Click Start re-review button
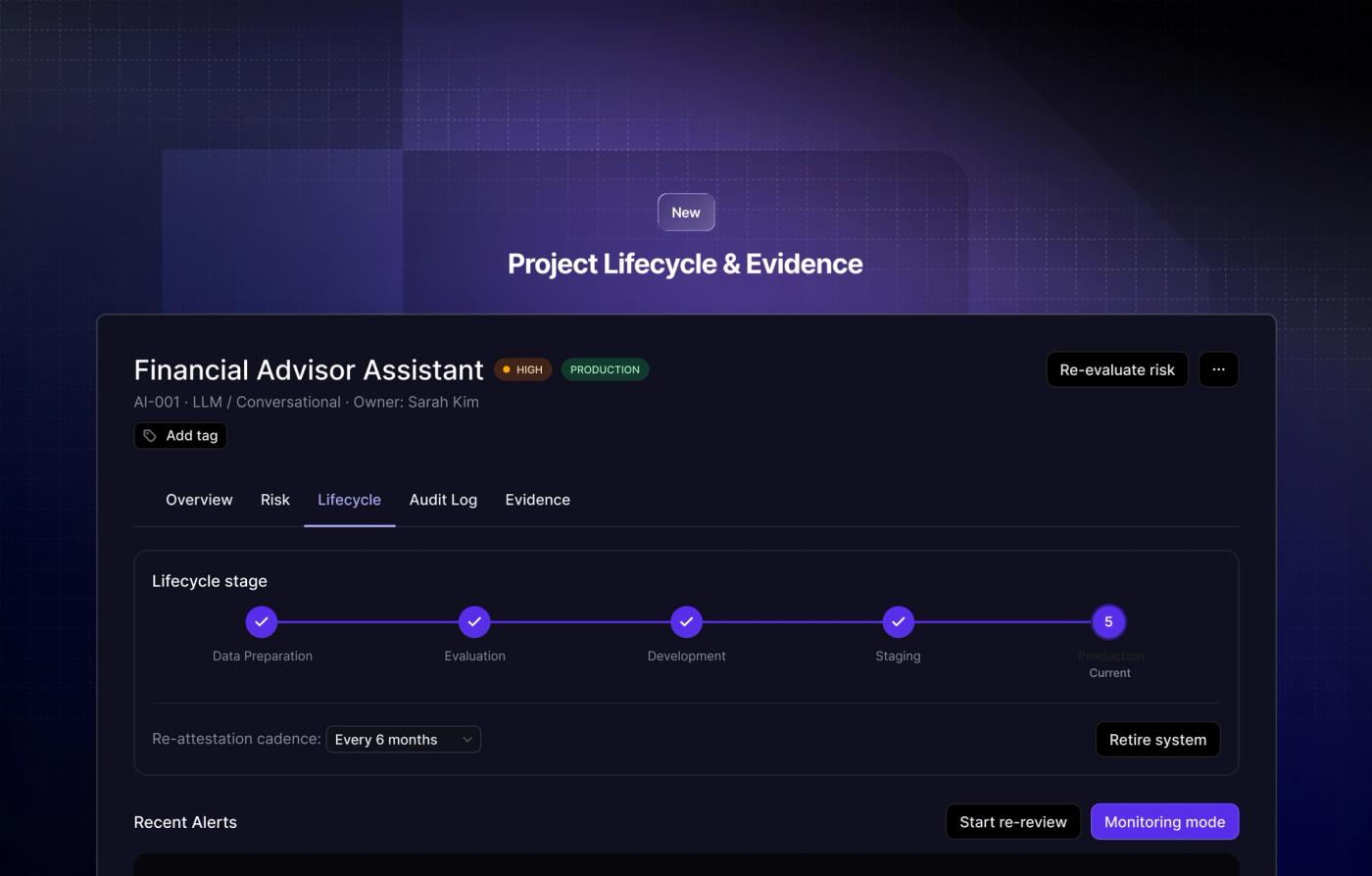The width and height of the screenshot is (1372, 876). [1013, 822]
